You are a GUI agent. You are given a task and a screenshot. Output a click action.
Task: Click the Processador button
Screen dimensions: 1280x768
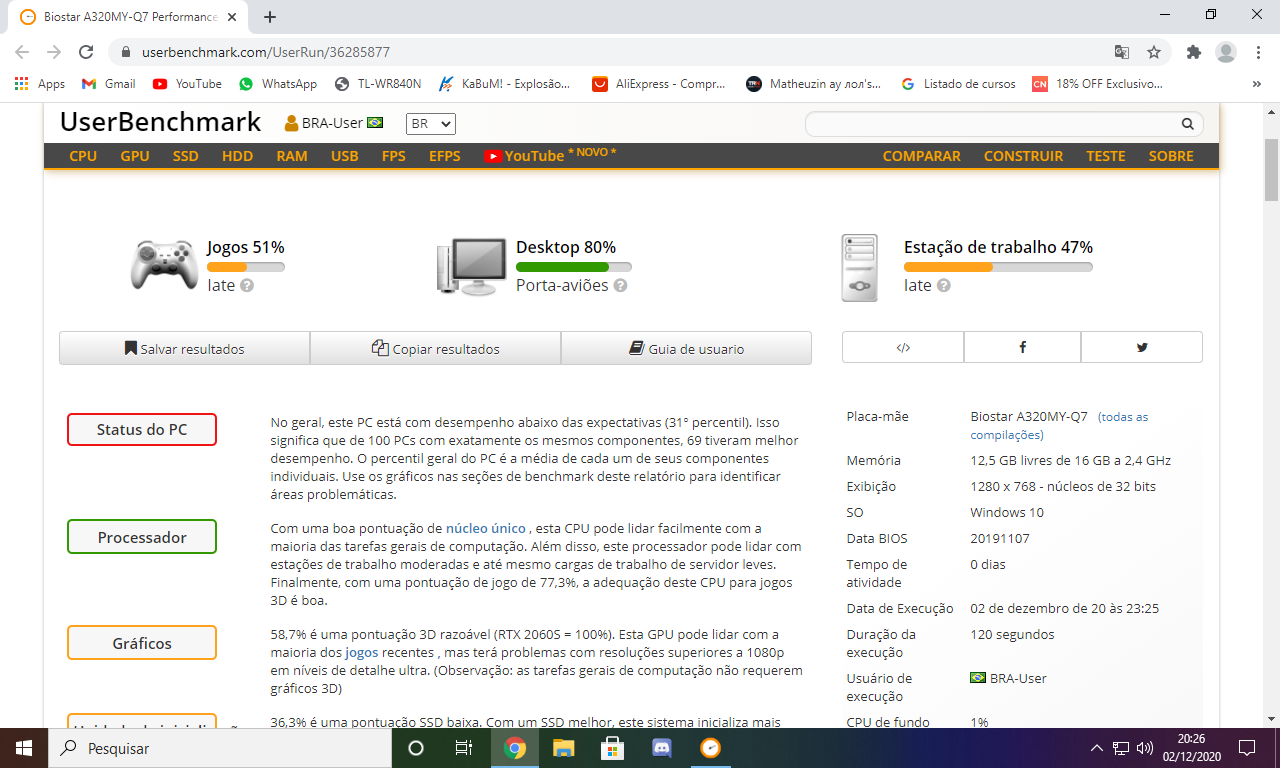click(142, 537)
